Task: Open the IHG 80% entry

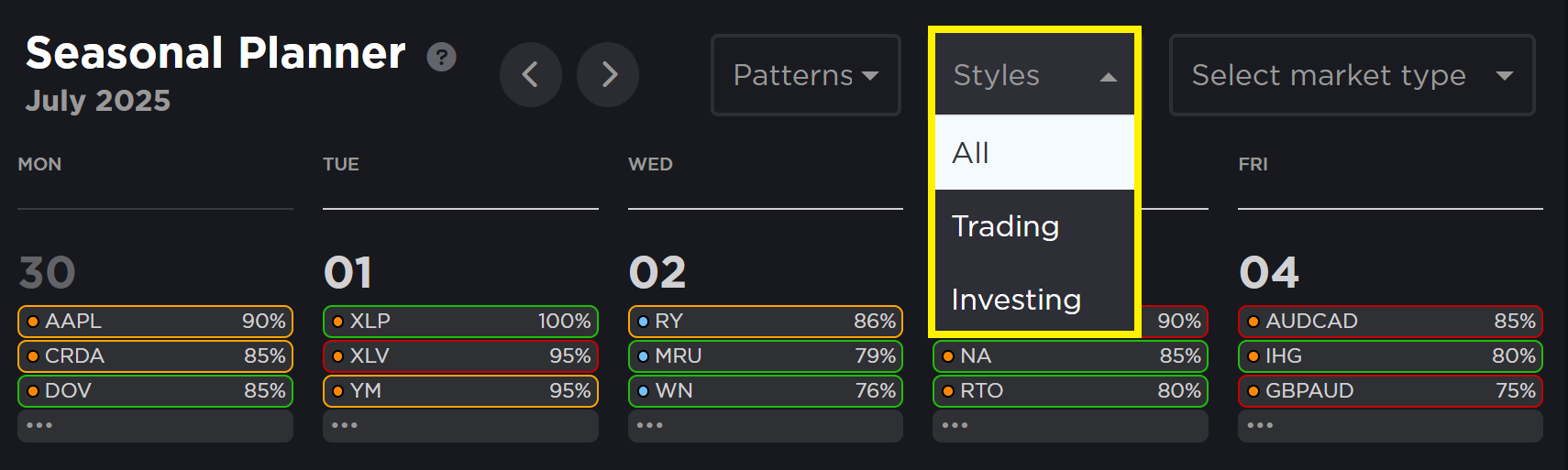Action: pyautogui.click(x=1390, y=356)
